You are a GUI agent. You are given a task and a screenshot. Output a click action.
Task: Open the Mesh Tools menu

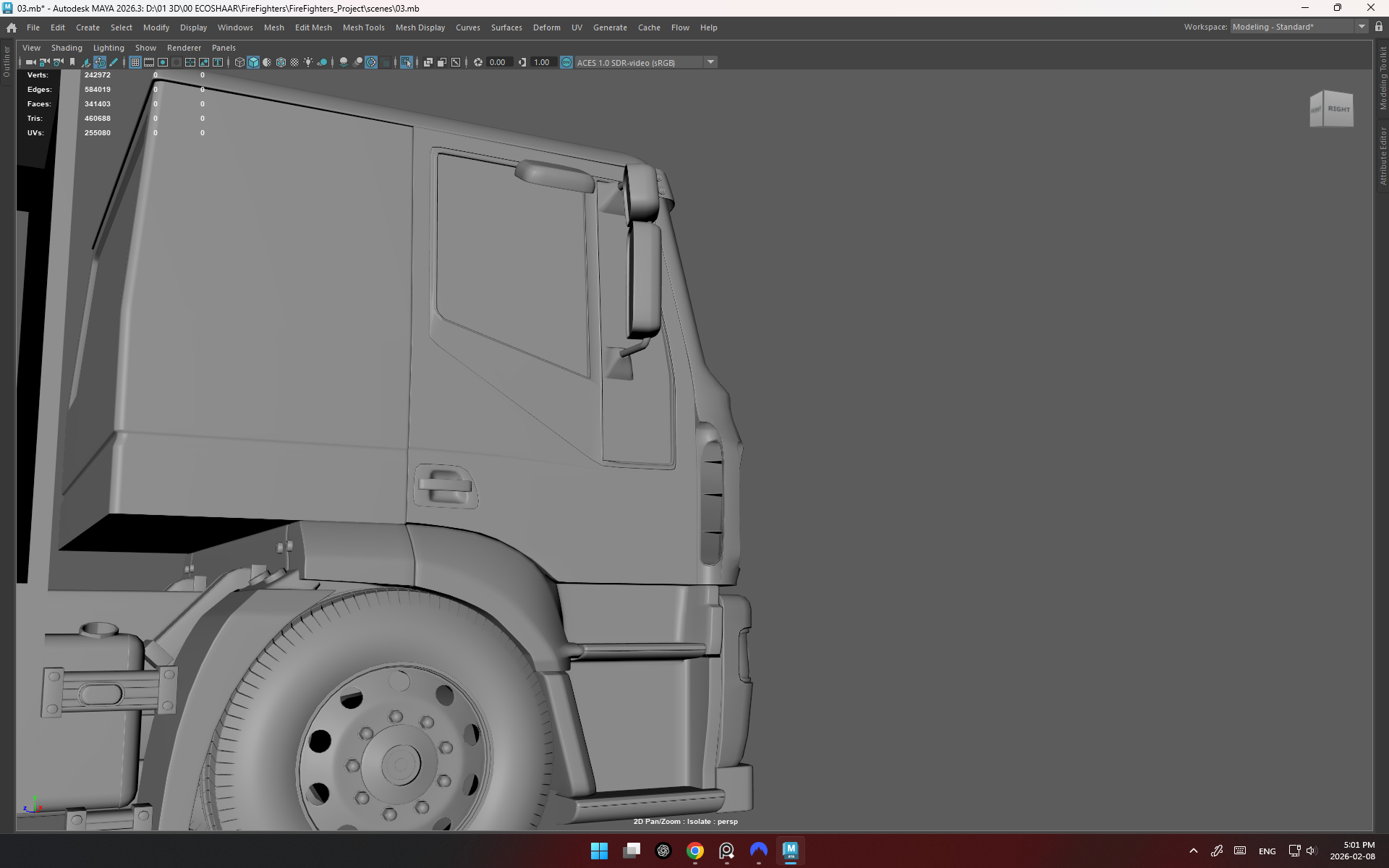pos(363,27)
